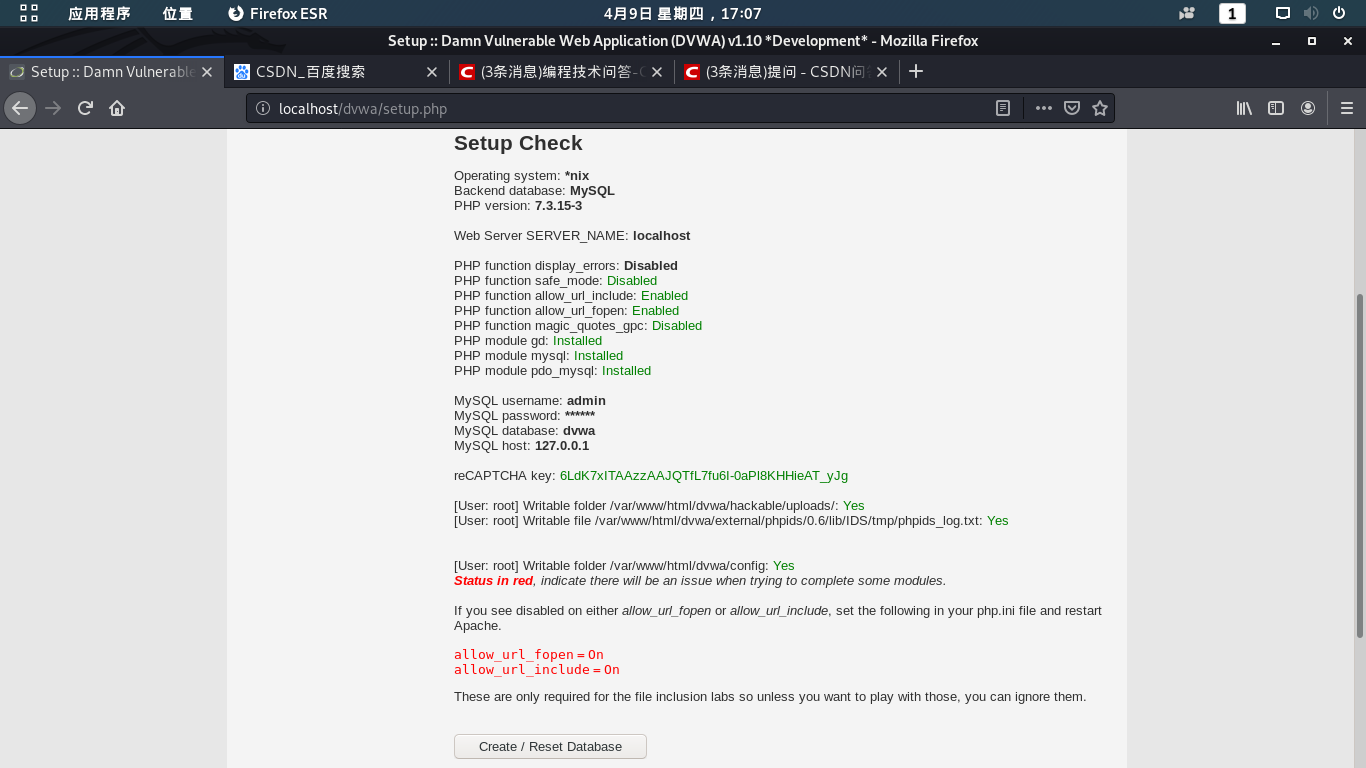The height and width of the screenshot is (768, 1366).
Task: Click the display tray icon
Action: coord(1283,13)
